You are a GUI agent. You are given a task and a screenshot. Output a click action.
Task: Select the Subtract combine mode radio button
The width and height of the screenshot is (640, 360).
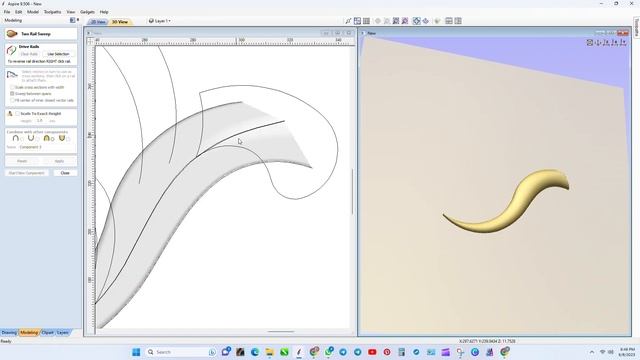(37, 140)
